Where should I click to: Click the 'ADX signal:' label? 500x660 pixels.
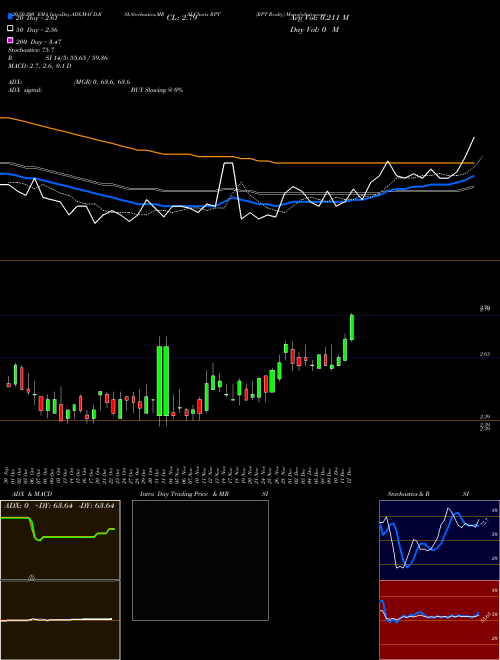25,90
